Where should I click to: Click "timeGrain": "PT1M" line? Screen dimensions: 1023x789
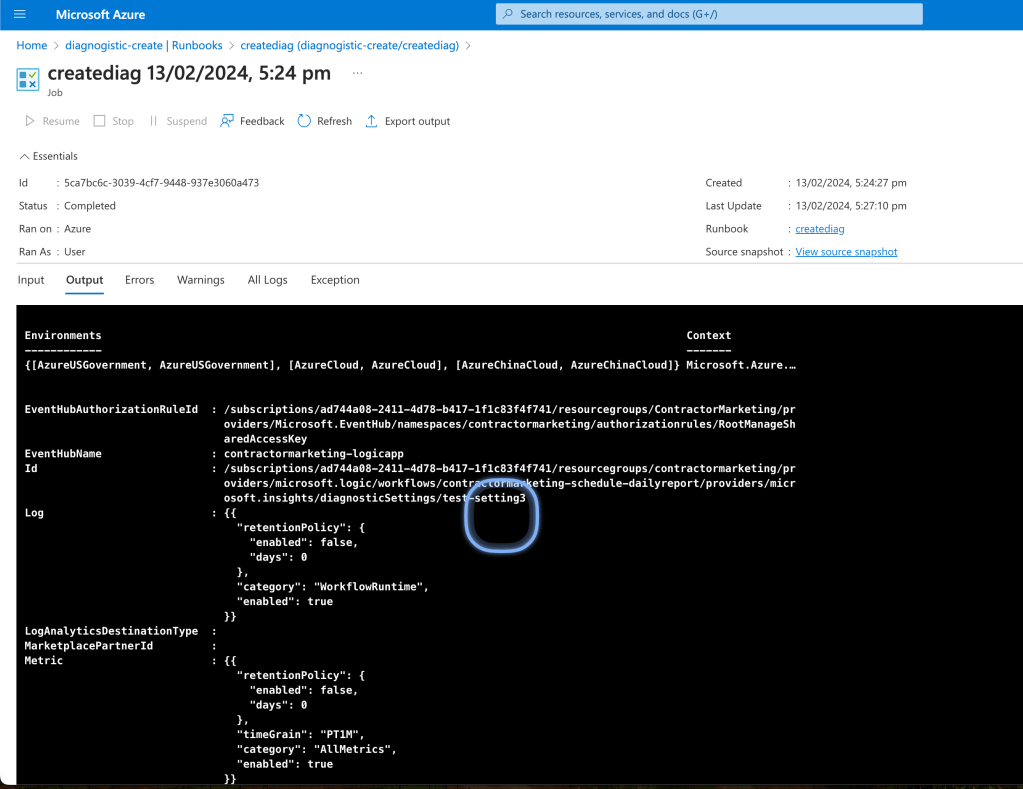coord(301,734)
